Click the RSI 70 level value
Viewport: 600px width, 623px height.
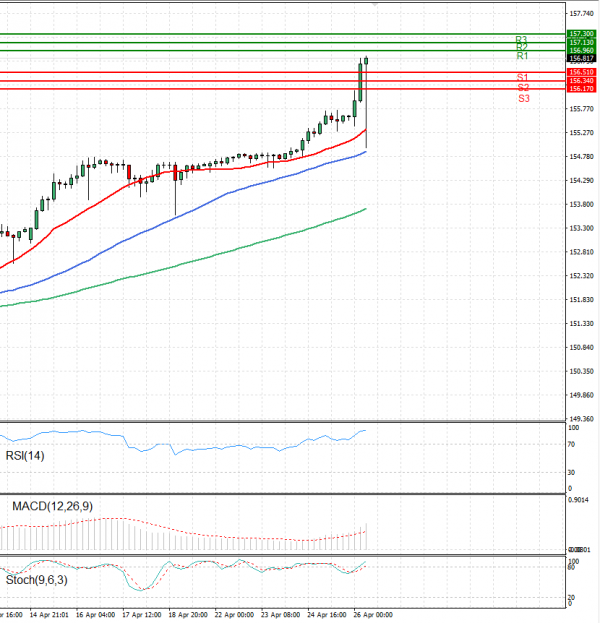(x=571, y=444)
